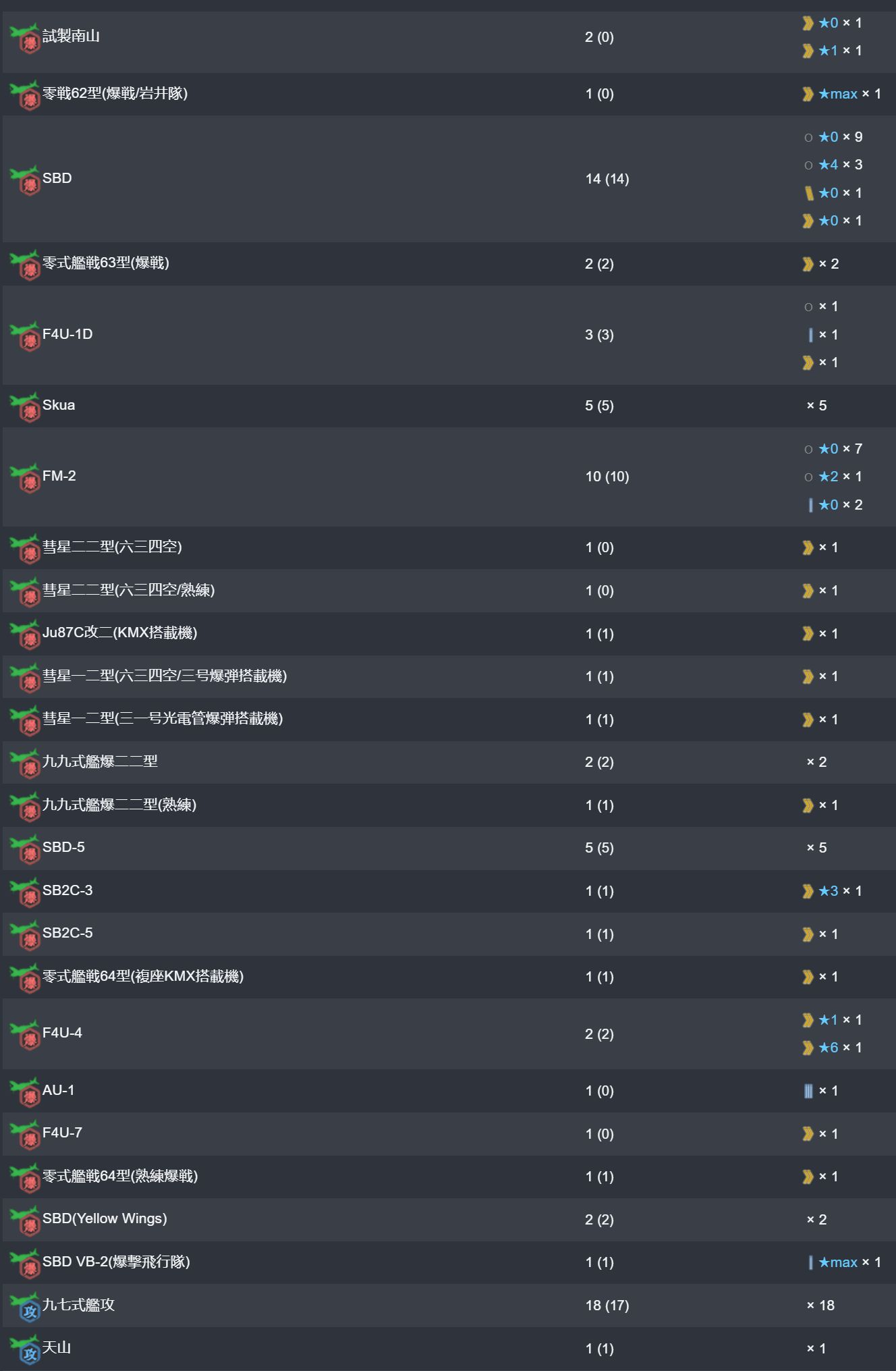Click the bomber icon beside FM-2
The image size is (896, 1371).
tap(26, 478)
